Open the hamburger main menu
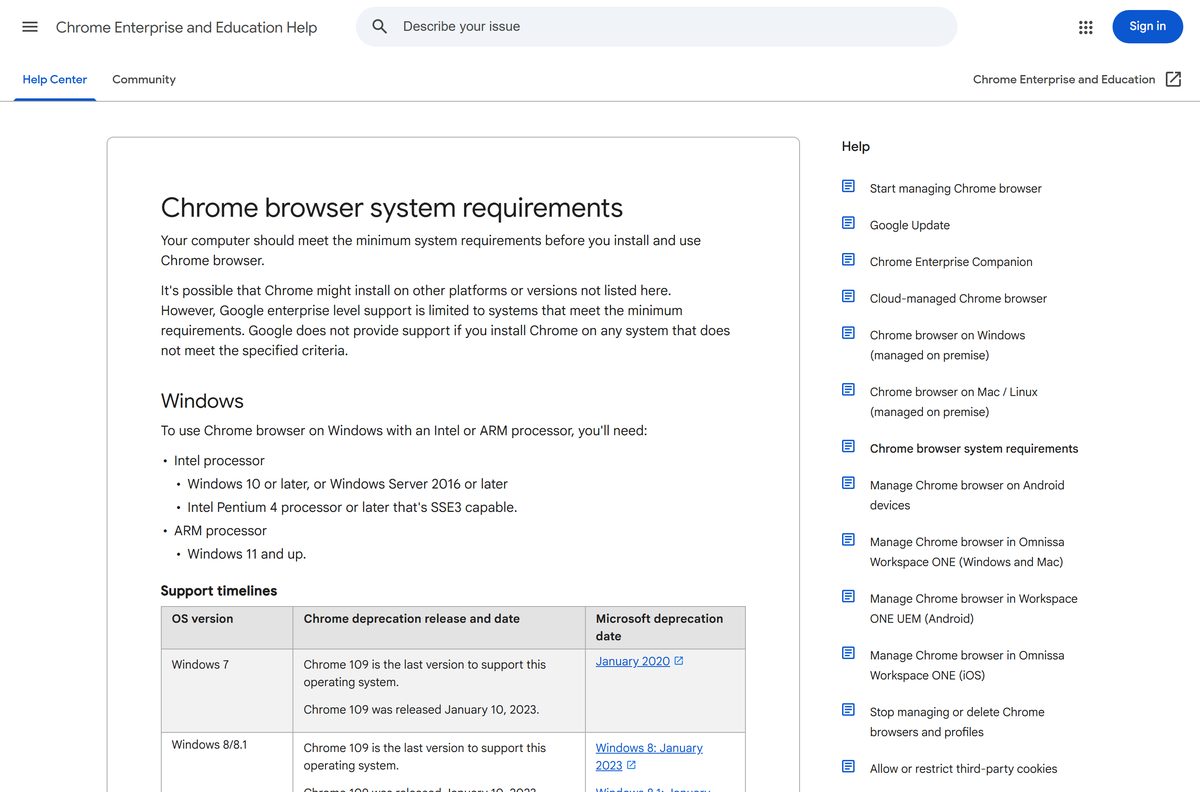The height and width of the screenshot is (792, 1200). (30, 27)
